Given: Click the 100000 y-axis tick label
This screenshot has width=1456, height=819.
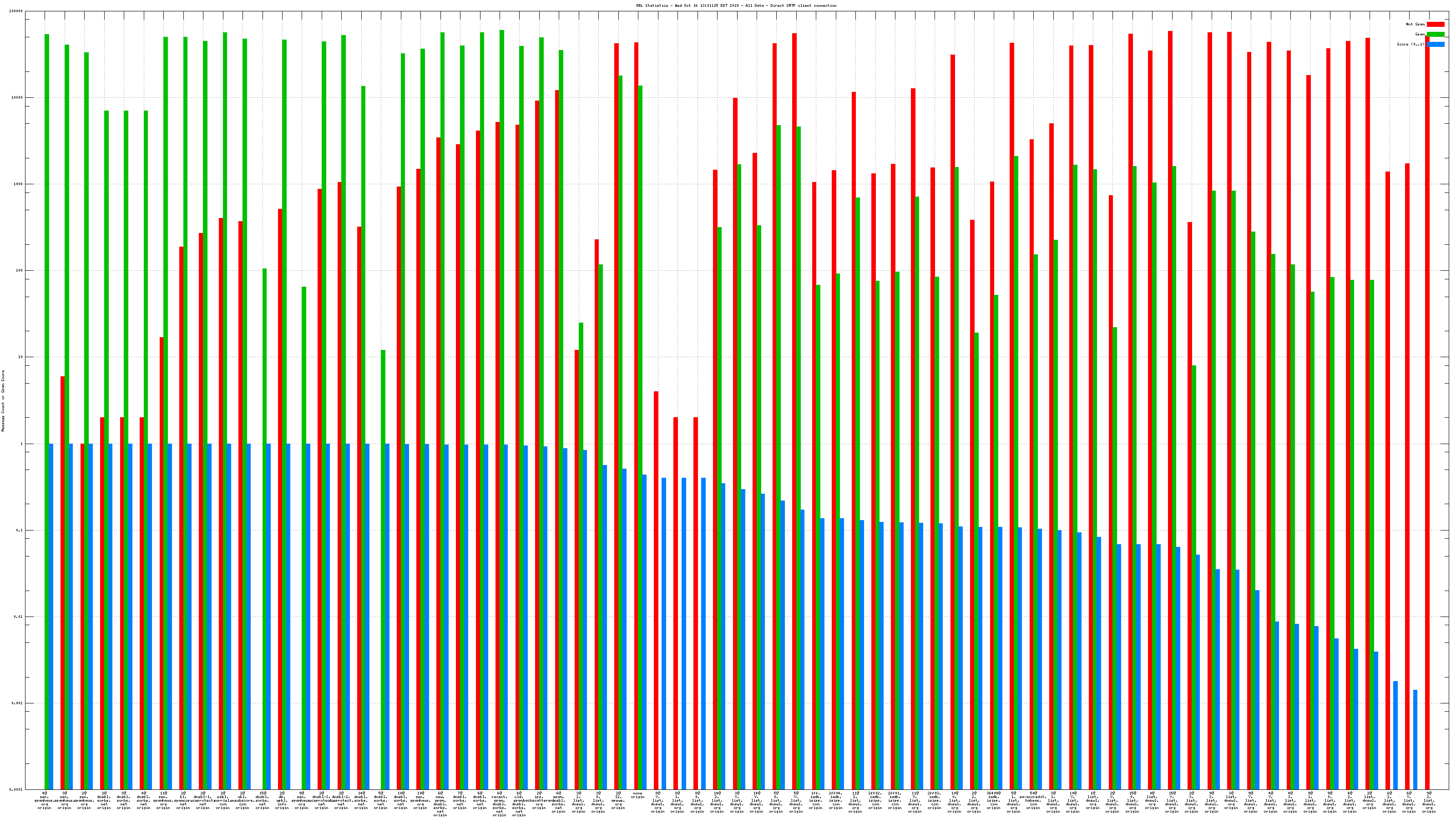Looking at the screenshot, I should [16, 11].
